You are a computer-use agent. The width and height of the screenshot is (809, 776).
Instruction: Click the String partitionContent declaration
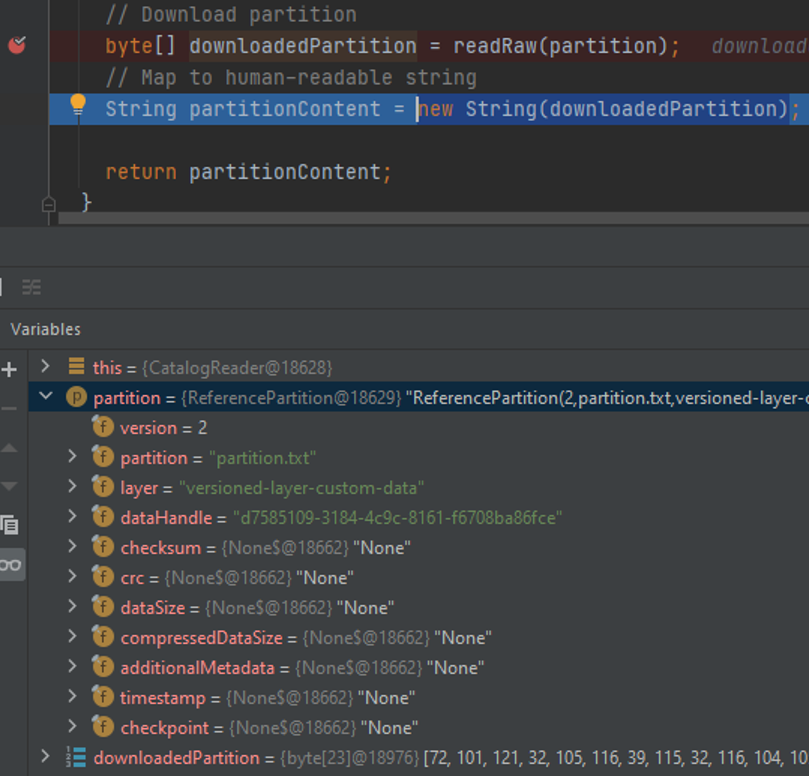[243, 109]
